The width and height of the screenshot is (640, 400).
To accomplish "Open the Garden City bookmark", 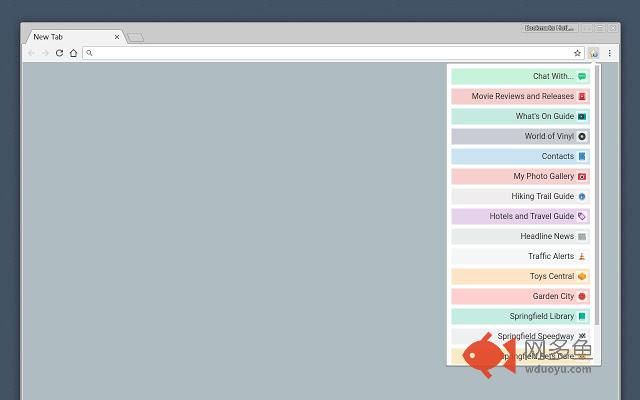I will [x=520, y=296].
